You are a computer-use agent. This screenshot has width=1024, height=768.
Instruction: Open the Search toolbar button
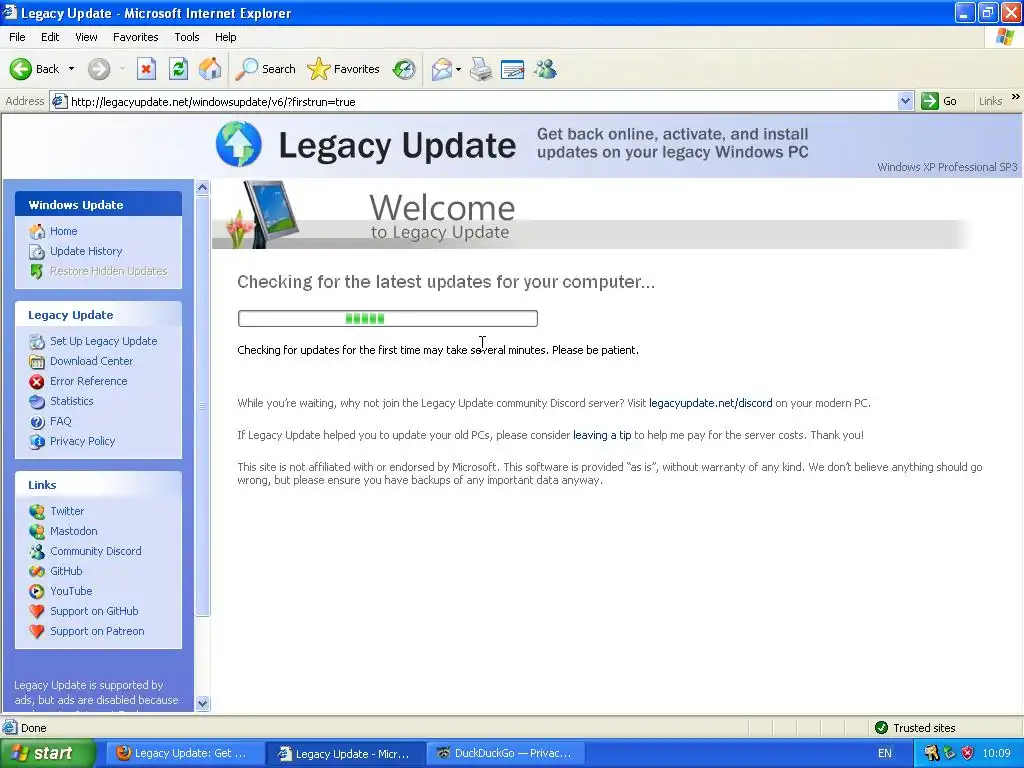(266, 69)
